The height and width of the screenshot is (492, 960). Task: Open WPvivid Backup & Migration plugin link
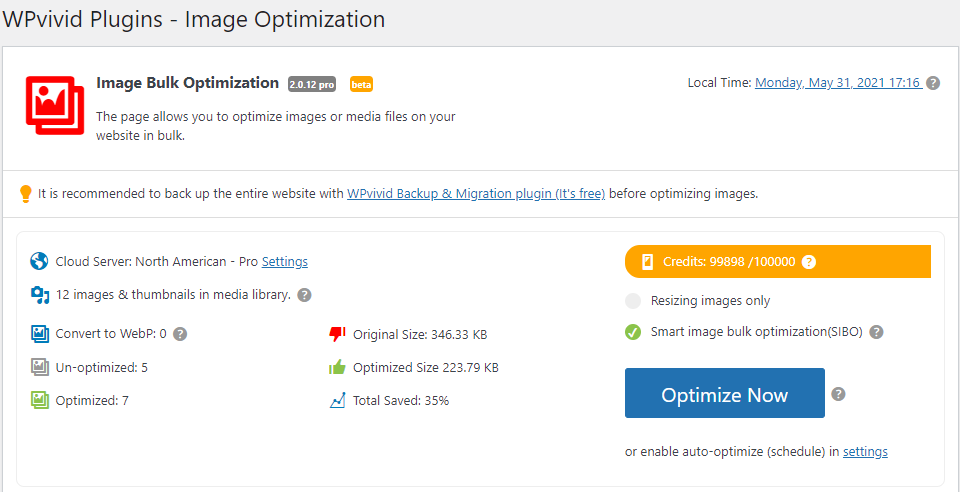pos(476,194)
